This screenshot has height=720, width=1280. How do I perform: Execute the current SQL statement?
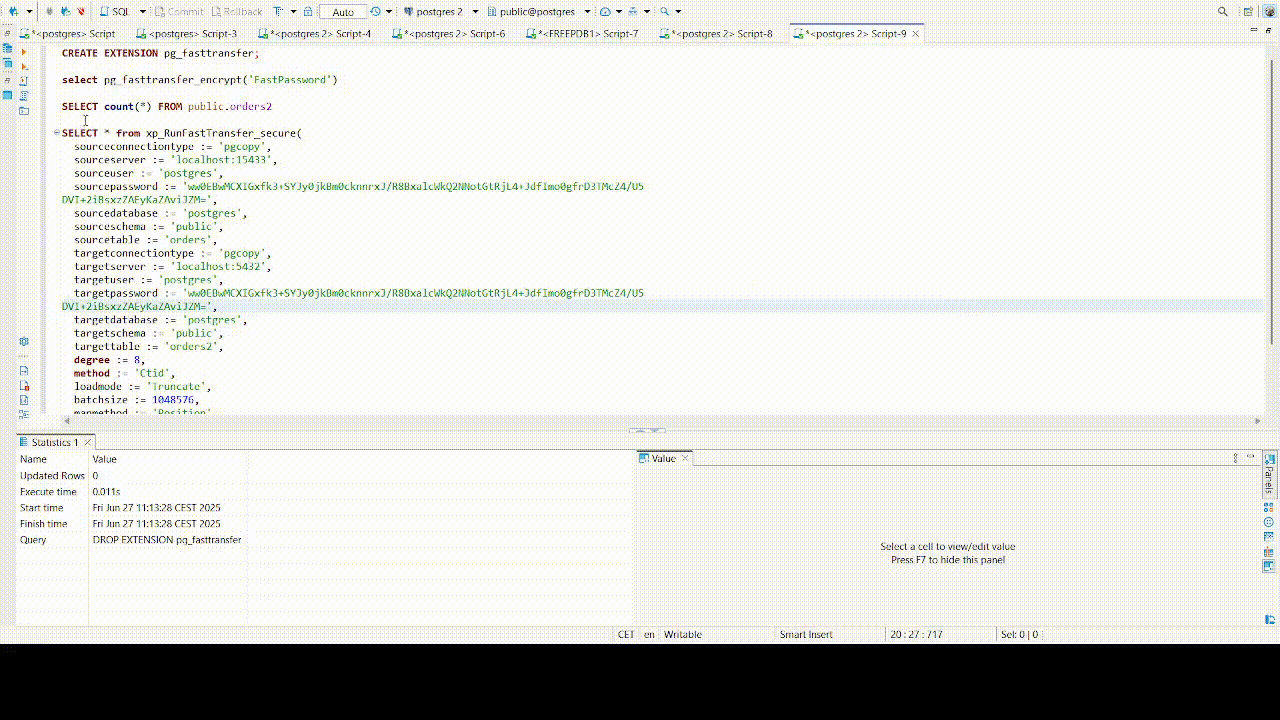(24, 52)
